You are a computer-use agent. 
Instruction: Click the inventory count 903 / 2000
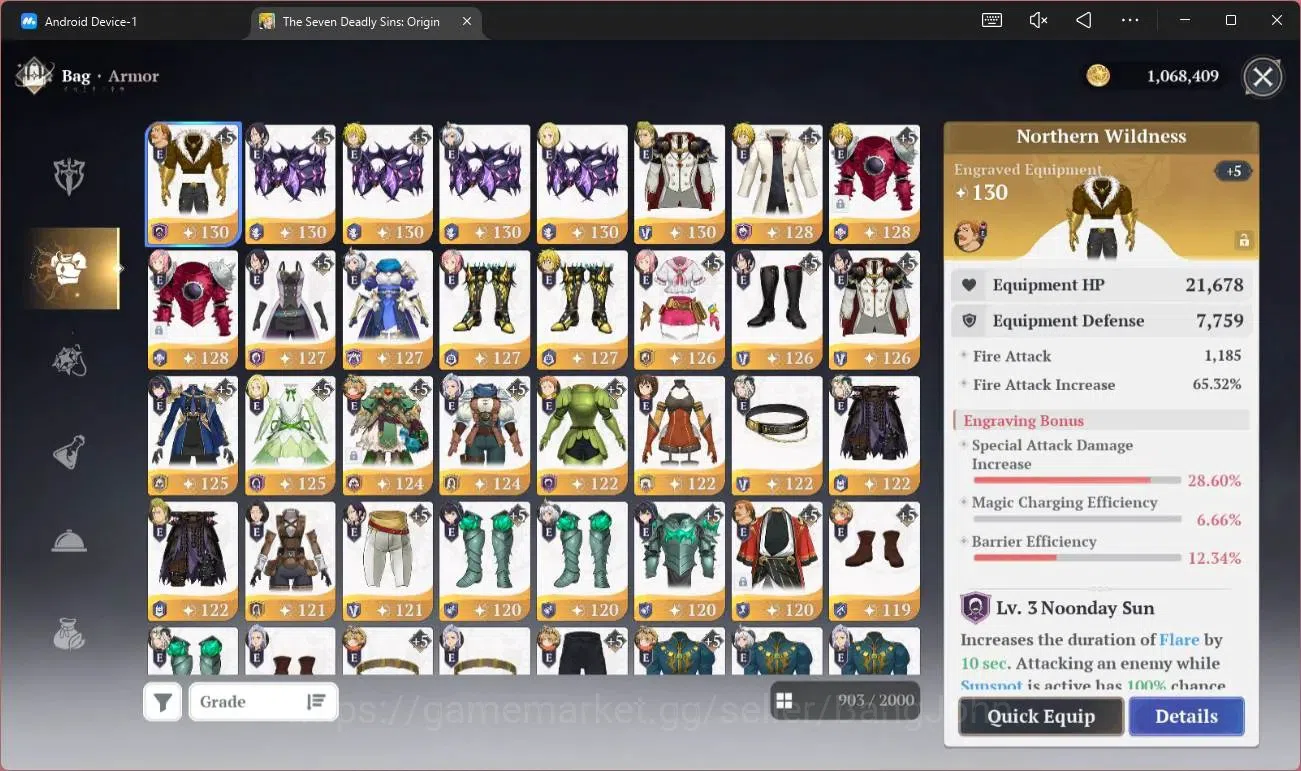(876, 701)
